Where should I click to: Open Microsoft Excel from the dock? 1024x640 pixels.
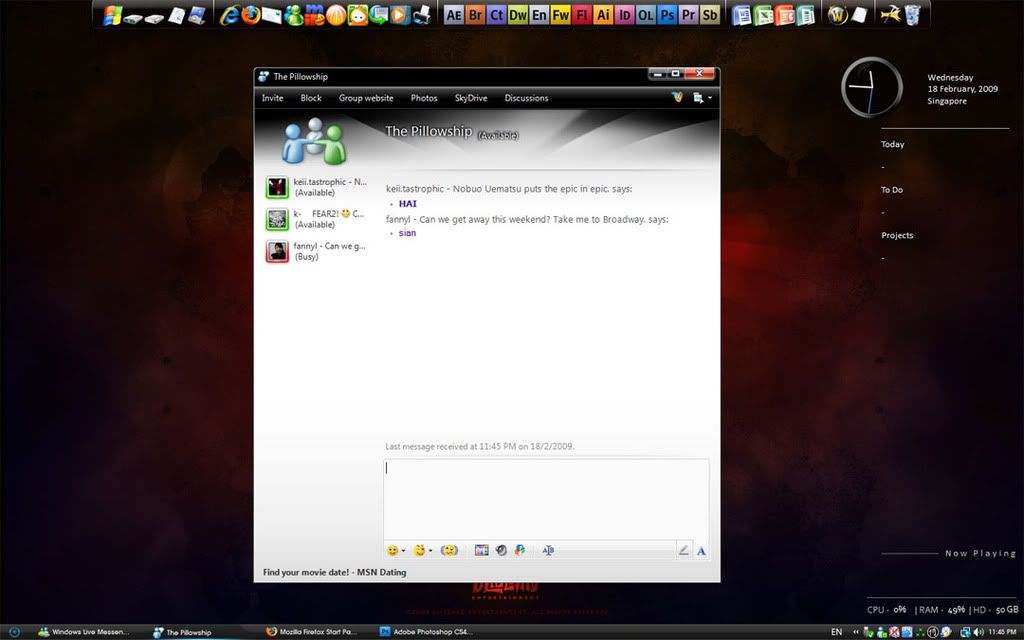(x=763, y=15)
